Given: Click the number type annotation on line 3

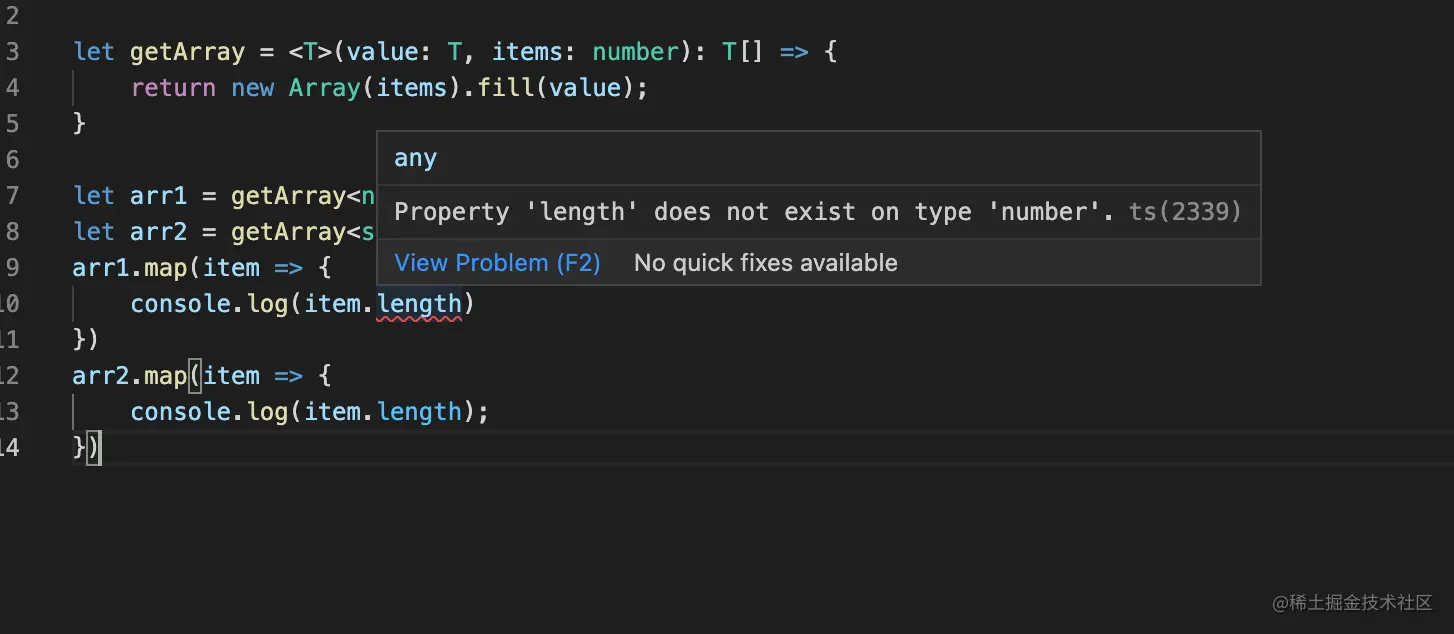Looking at the screenshot, I should coord(635,52).
